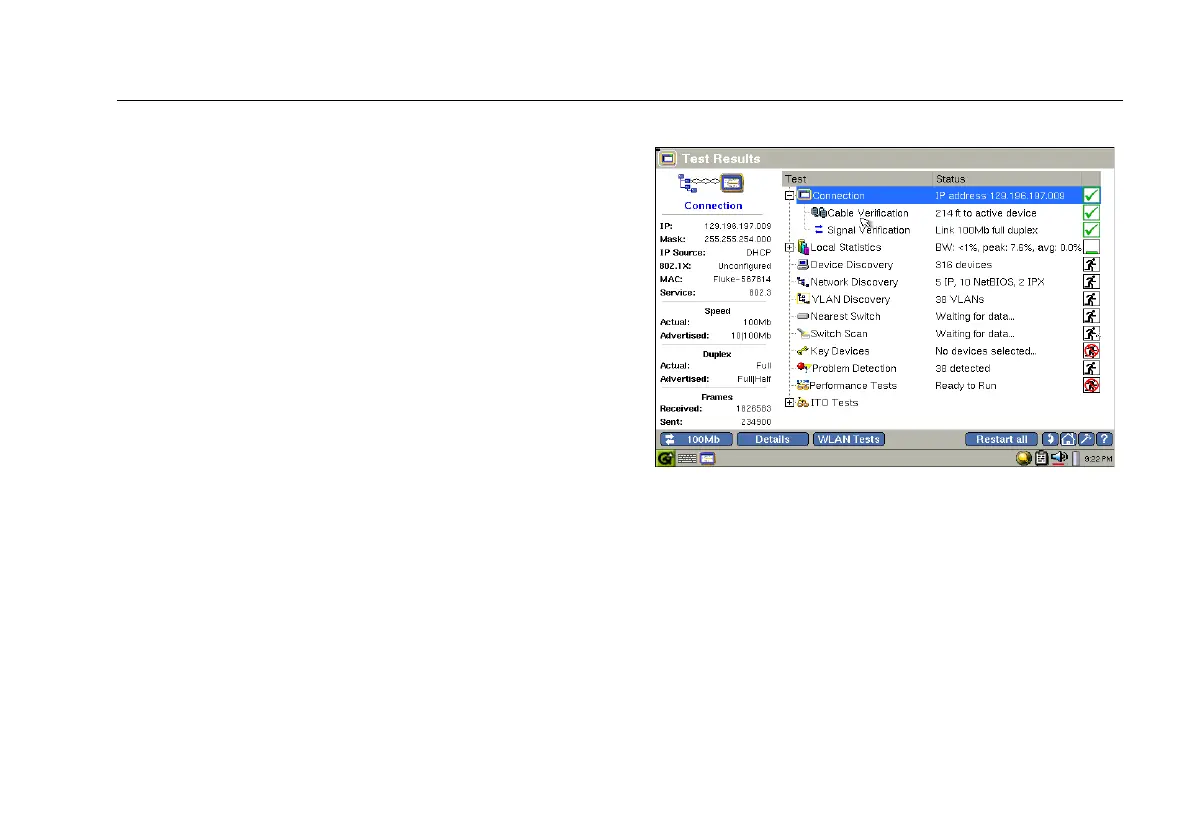Collapse the Connection tree node
The image size is (1188, 828).
click(x=789, y=195)
